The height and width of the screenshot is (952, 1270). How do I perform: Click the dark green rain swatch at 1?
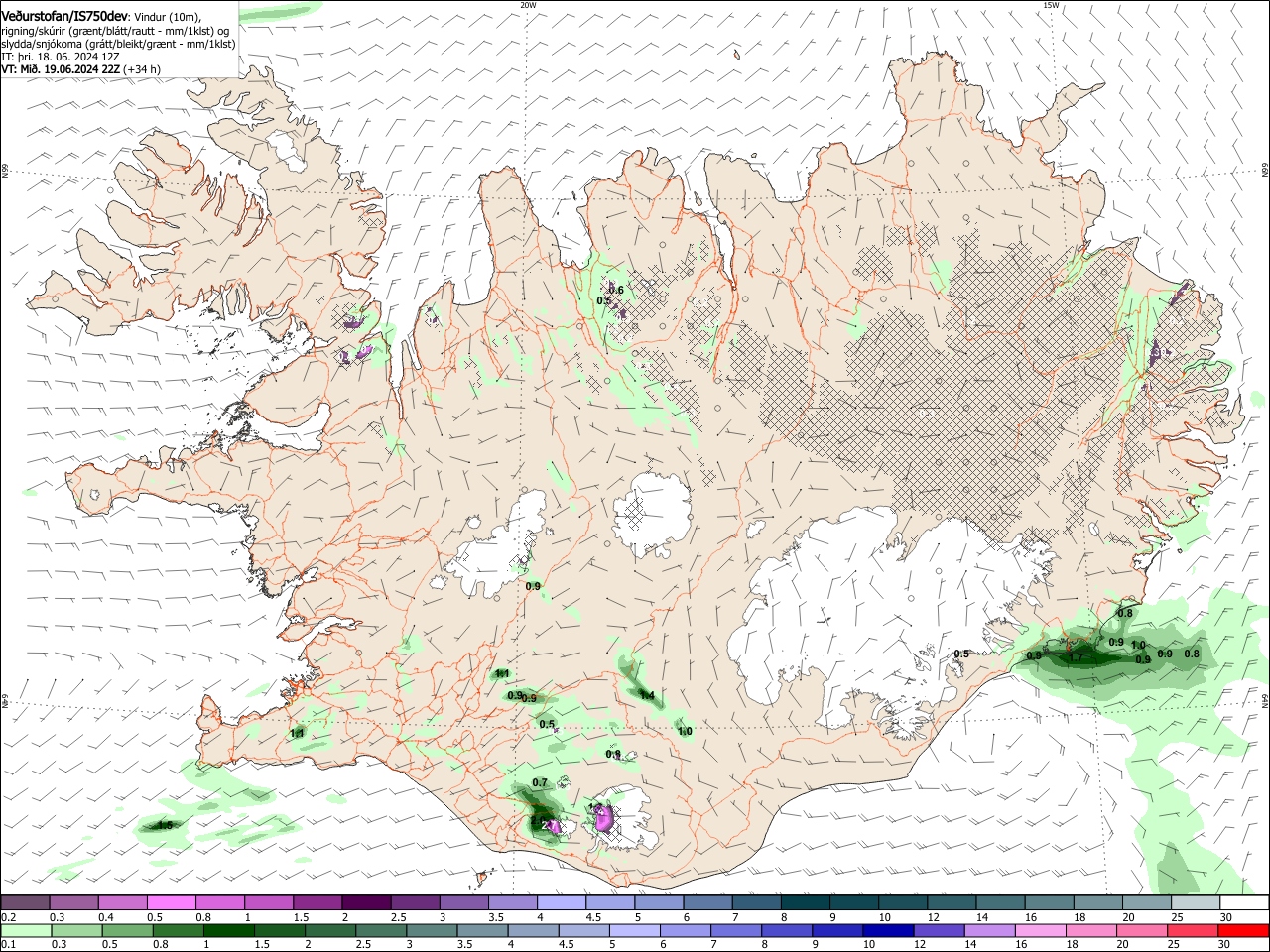[x=228, y=931]
